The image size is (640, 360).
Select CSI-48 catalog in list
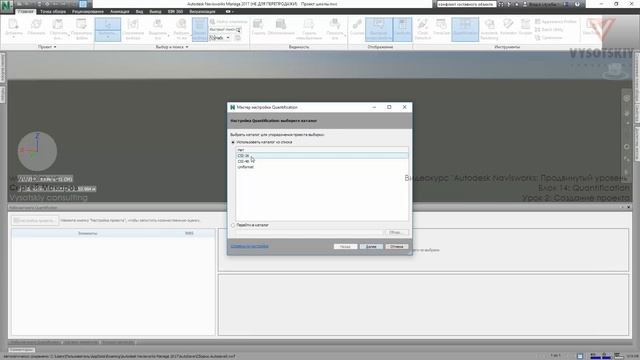coord(322,161)
